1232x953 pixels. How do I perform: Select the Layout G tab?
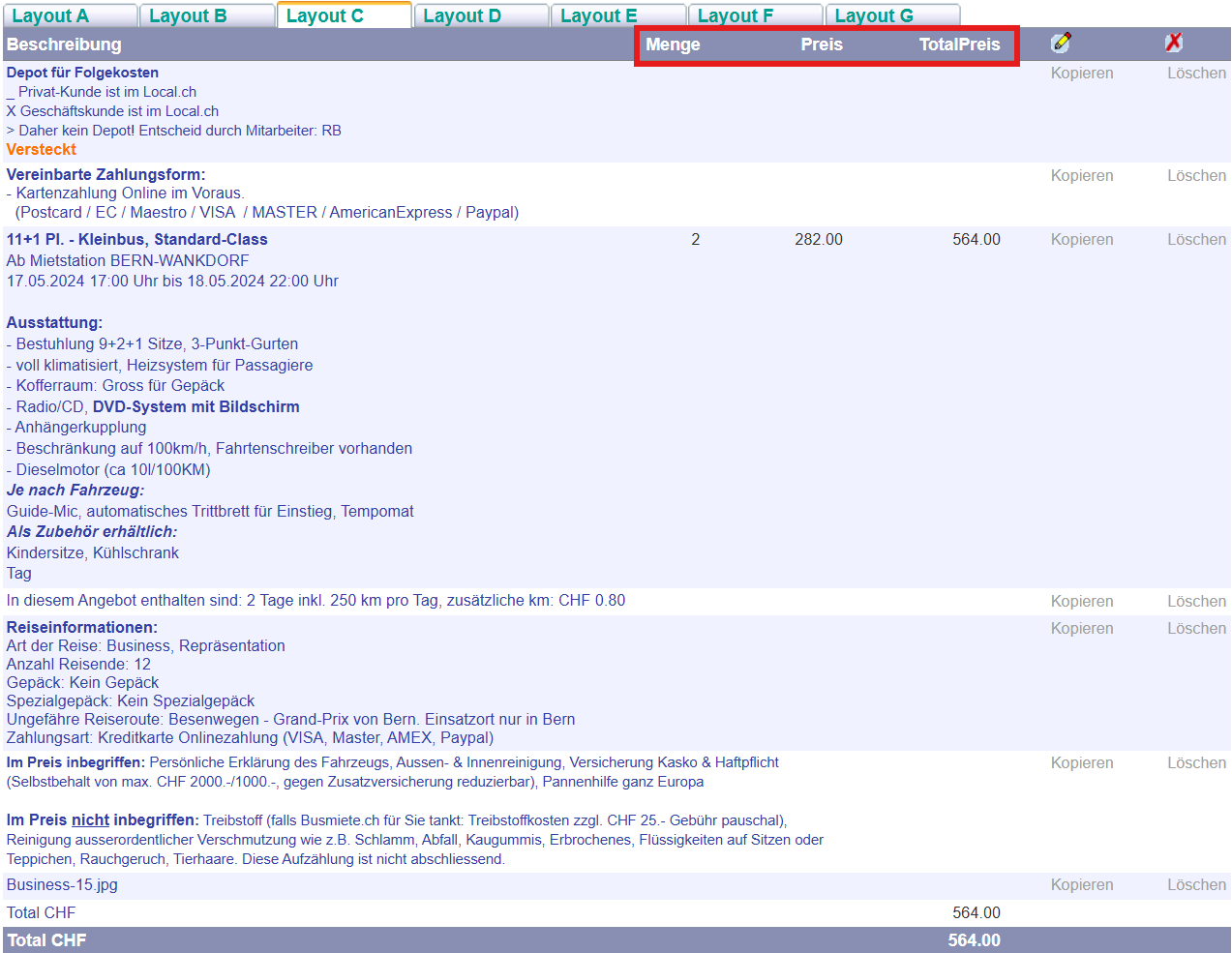(892, 15)
